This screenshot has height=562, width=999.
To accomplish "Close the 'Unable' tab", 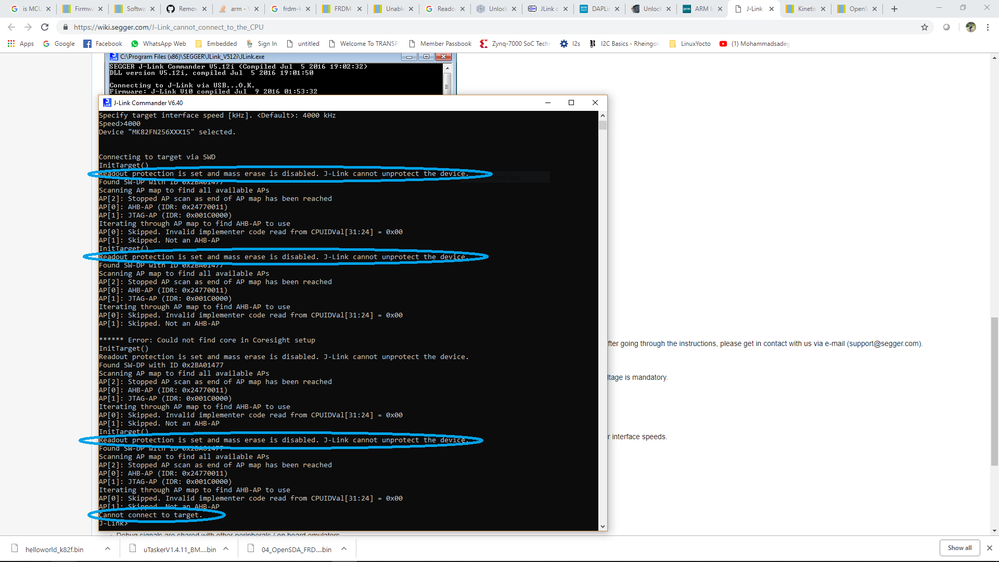I will (x=410, y=9).
